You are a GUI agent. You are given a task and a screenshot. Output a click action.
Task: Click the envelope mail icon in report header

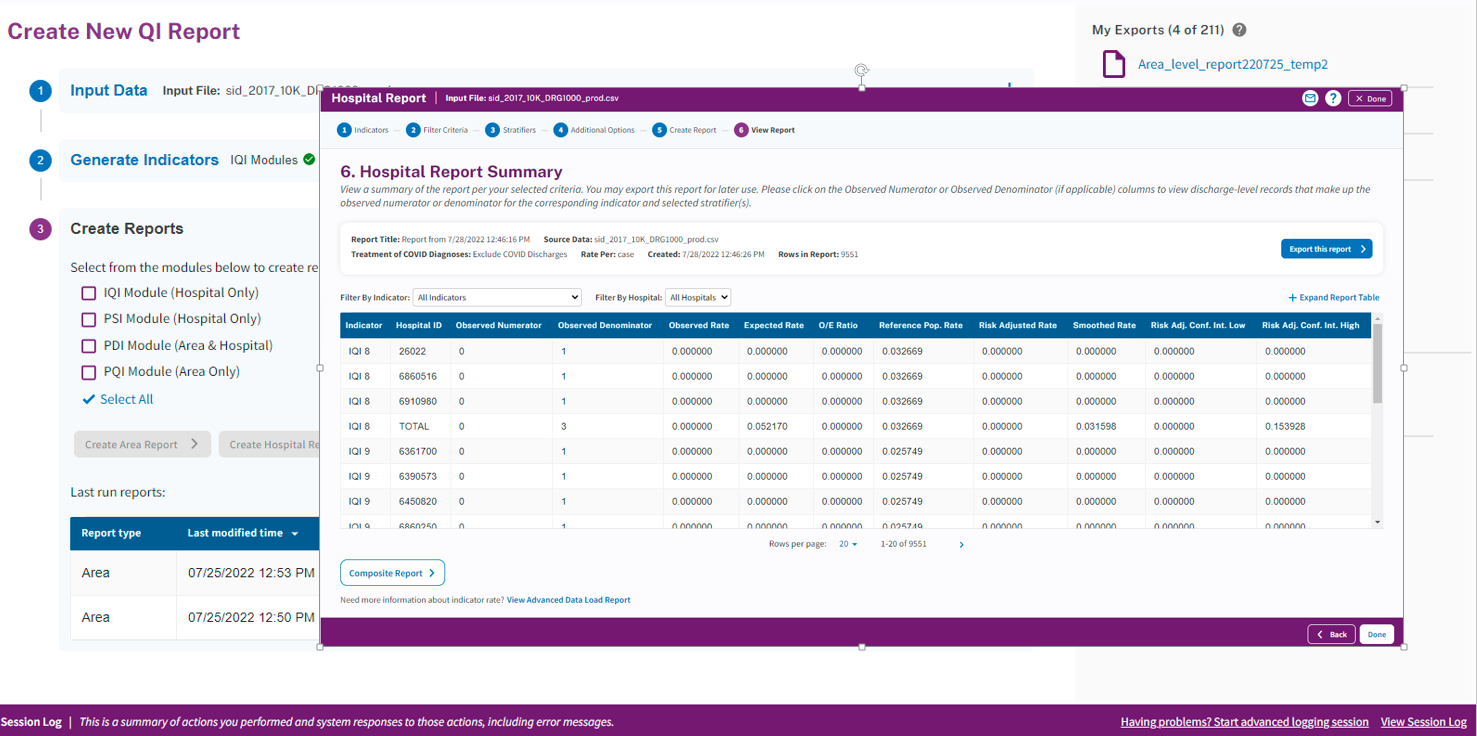[1310, 98]
